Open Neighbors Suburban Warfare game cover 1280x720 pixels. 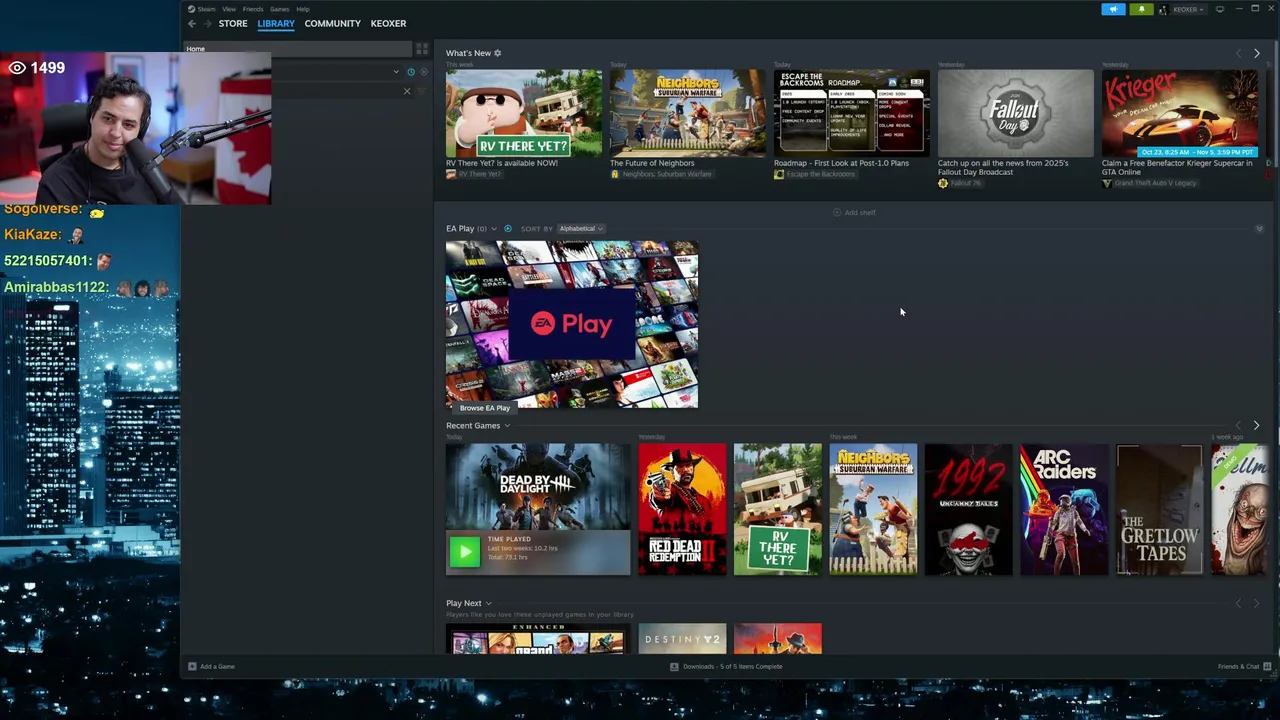pos(873,510)
